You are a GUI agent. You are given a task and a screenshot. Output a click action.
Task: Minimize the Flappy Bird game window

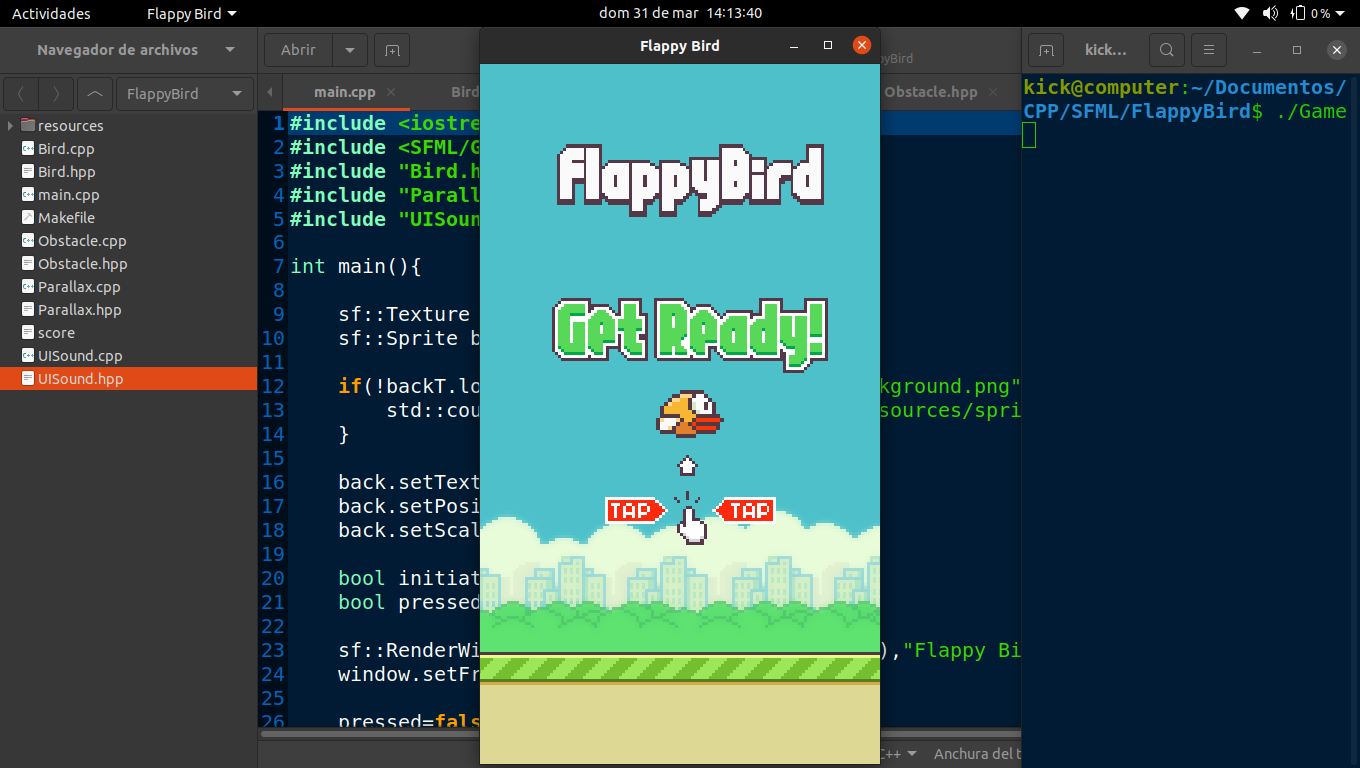coord(794,46)
